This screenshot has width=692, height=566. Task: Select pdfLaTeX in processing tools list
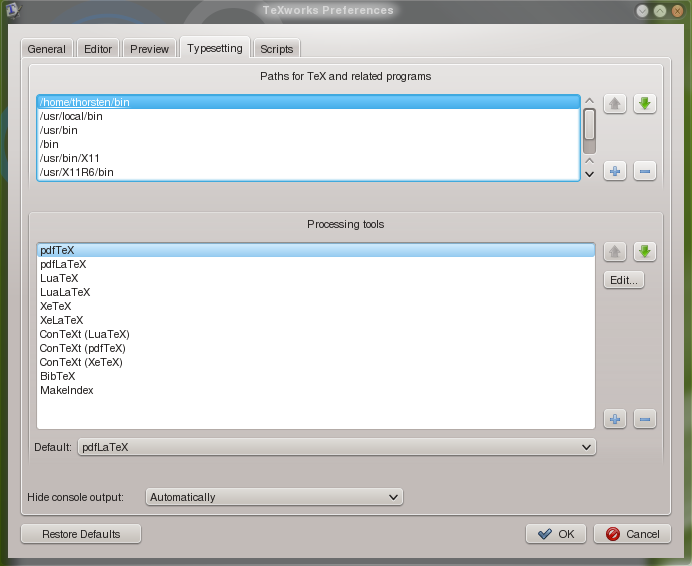(316, 264)
